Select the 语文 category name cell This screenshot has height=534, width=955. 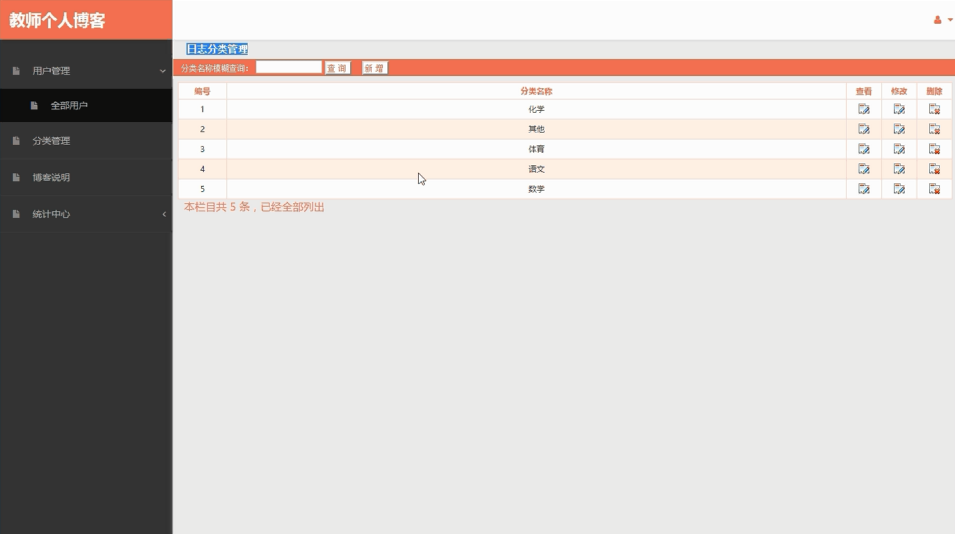point(537,169)
